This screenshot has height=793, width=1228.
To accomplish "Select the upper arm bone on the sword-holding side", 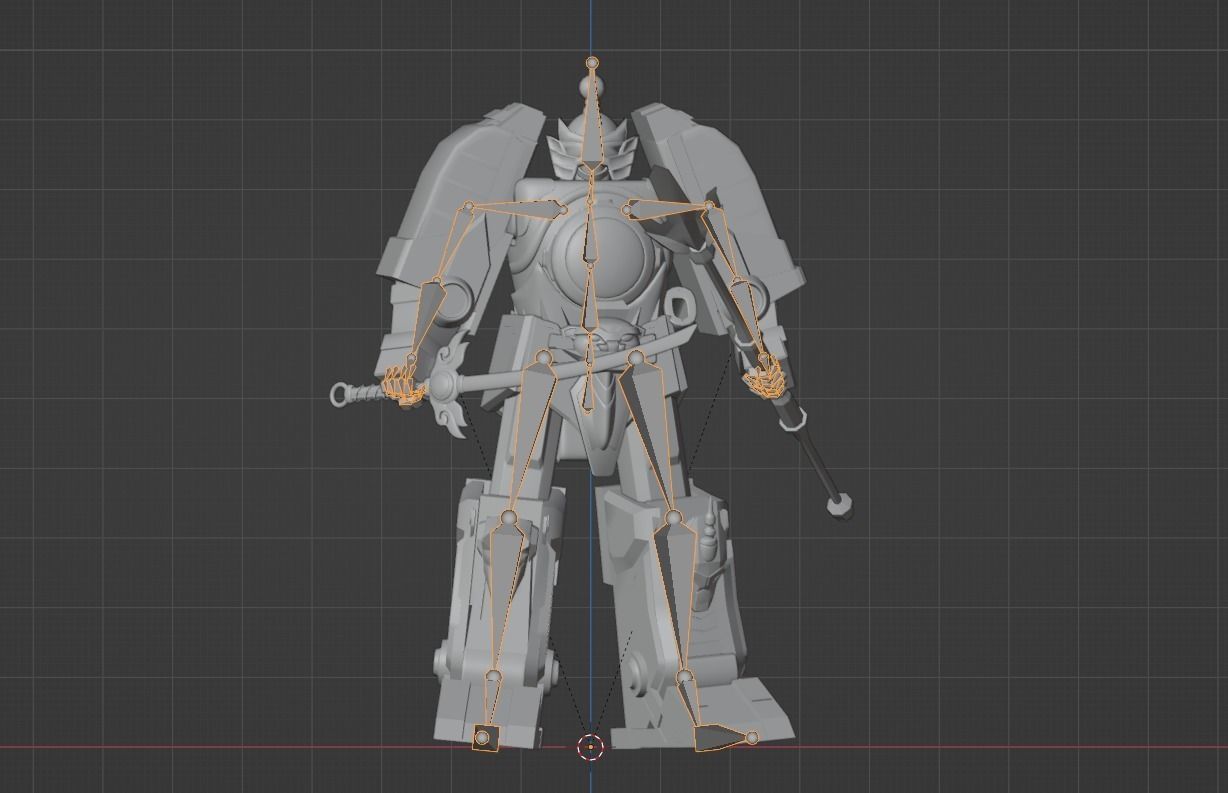I will tap(452, 244).
